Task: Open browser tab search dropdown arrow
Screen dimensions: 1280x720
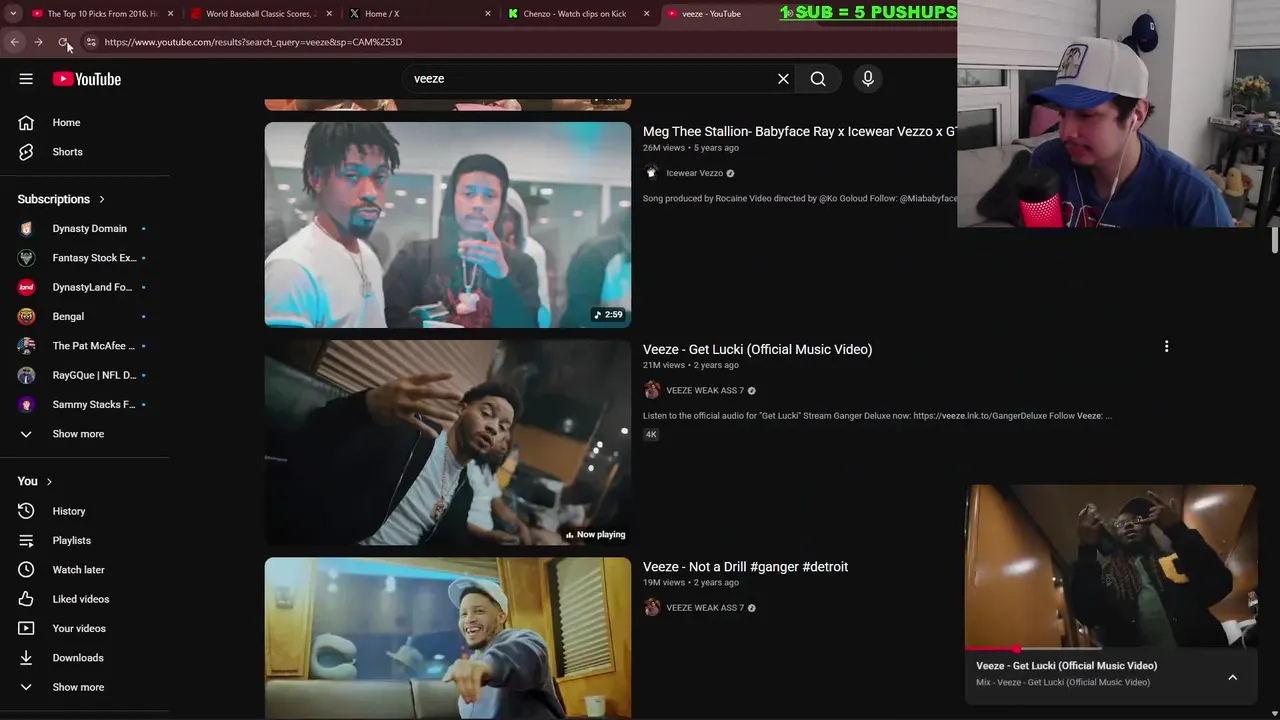Action: pyautogui.click(x=13, y=14)
